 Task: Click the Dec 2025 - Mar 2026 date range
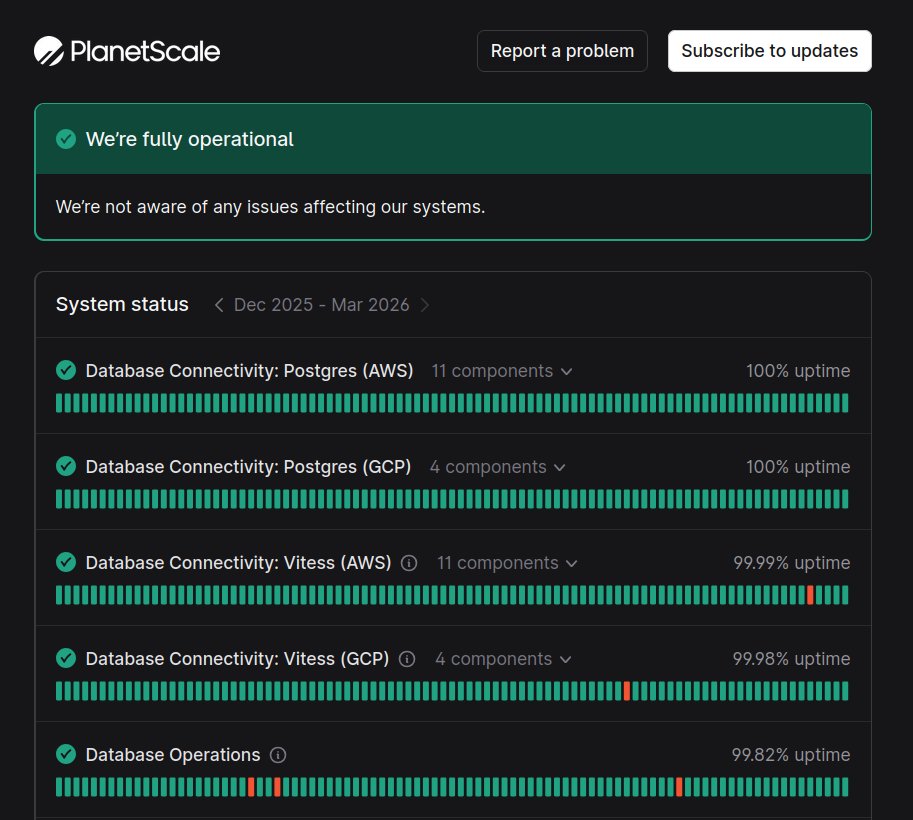[x=321, y=305]
